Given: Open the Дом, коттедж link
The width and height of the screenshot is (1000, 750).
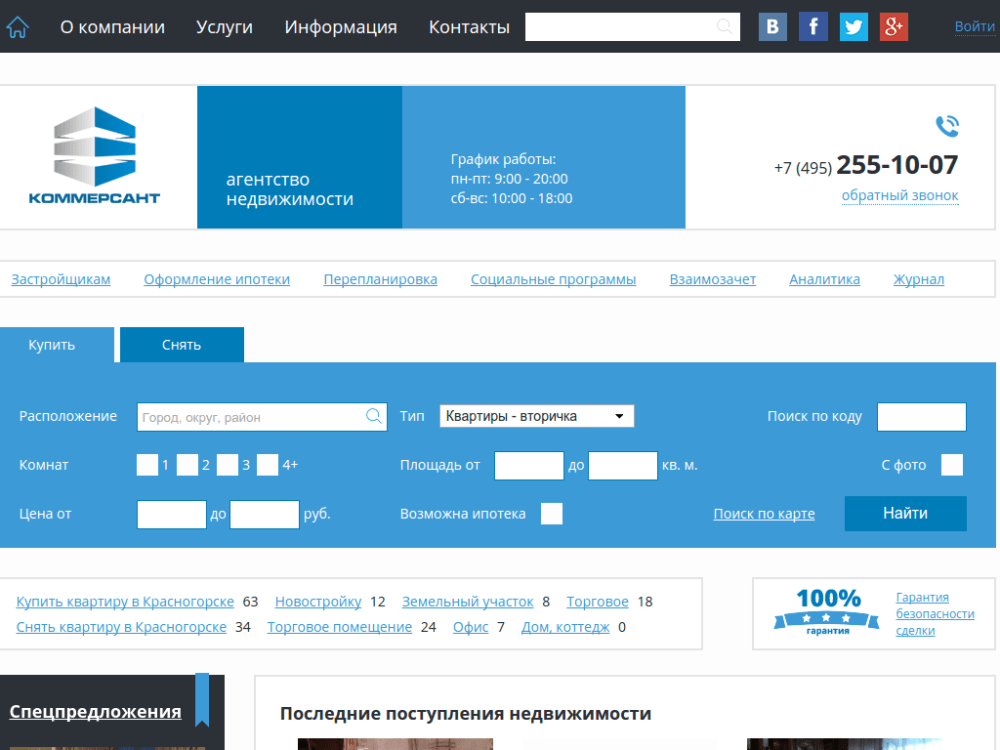Looking at the screenshot, I should 565,627.
